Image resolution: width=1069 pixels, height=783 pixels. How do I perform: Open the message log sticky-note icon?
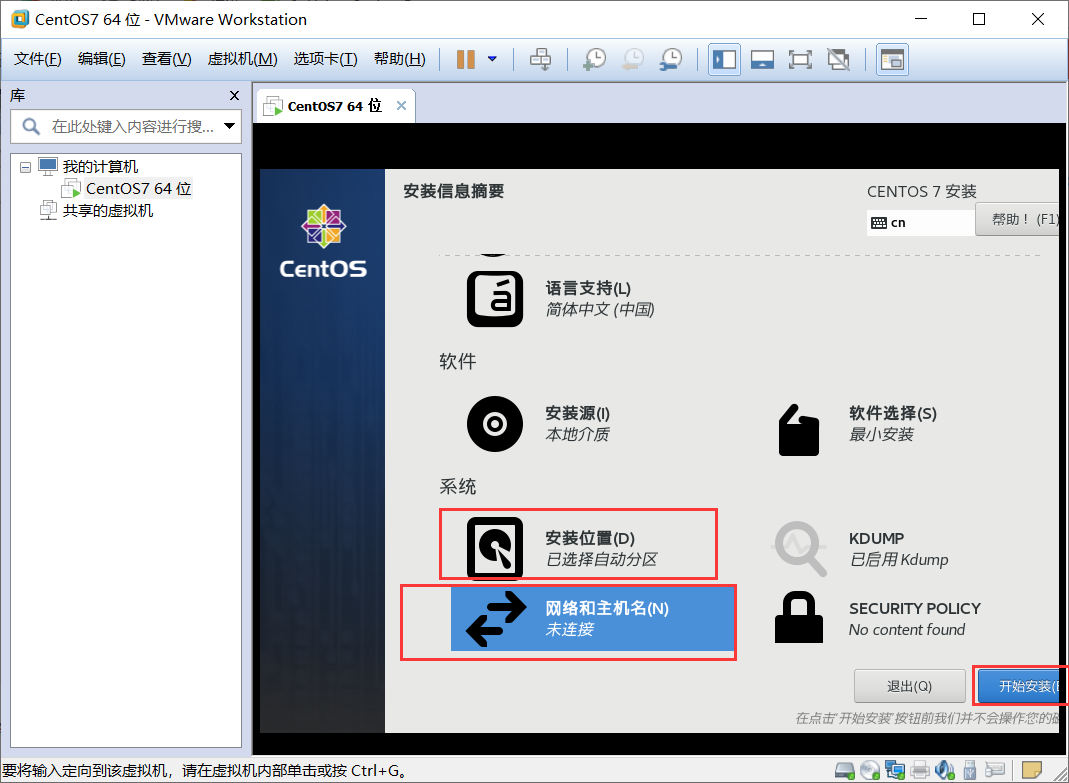[1032, 771]
